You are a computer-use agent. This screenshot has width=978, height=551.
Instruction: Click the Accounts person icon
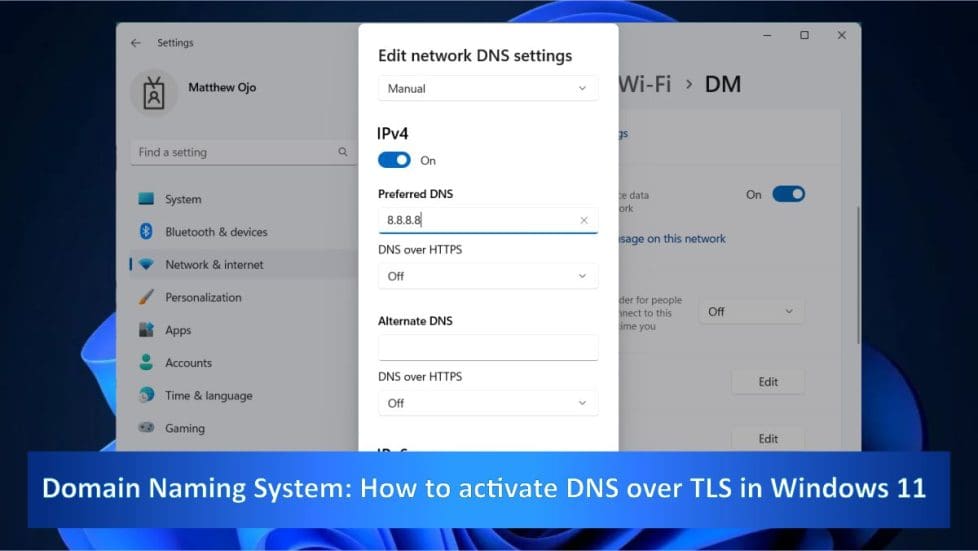[146, 363]
